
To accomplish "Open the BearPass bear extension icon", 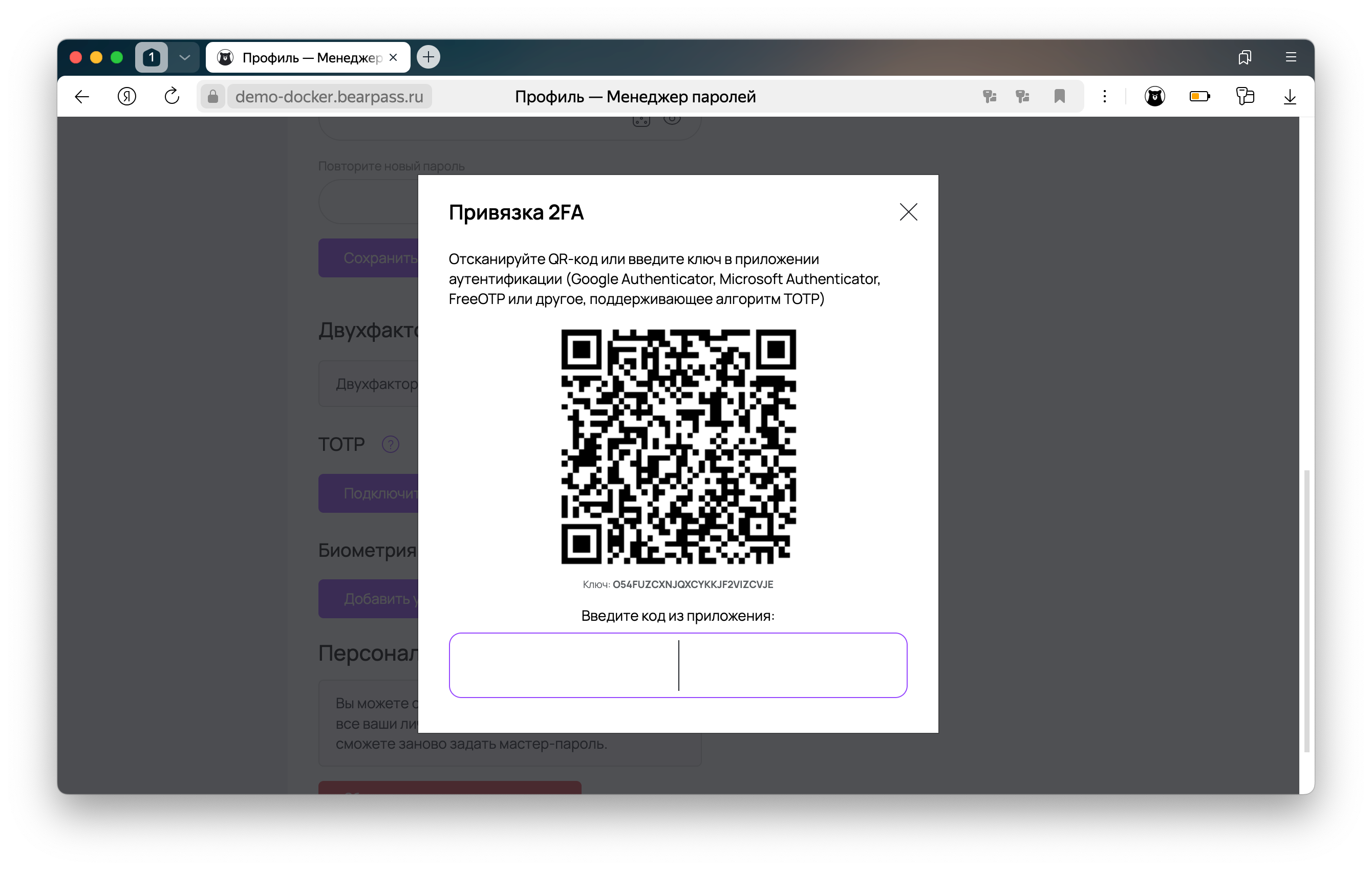I will pyautogui.click(x=1154, y=96).
